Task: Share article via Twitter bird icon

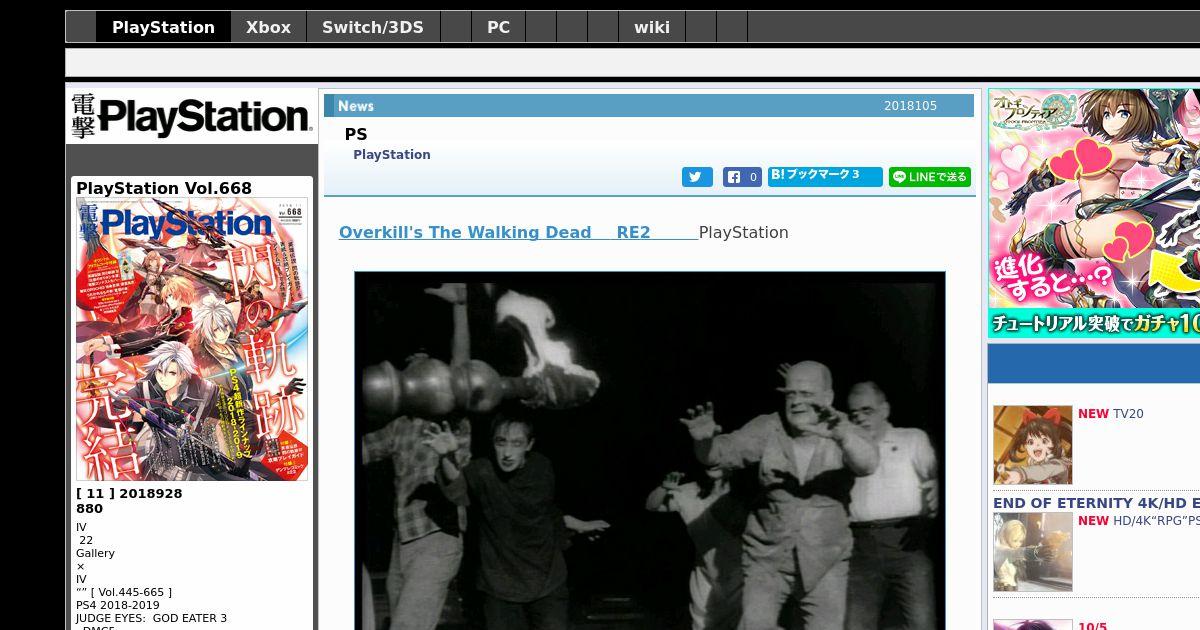Action: click(697, 177)
